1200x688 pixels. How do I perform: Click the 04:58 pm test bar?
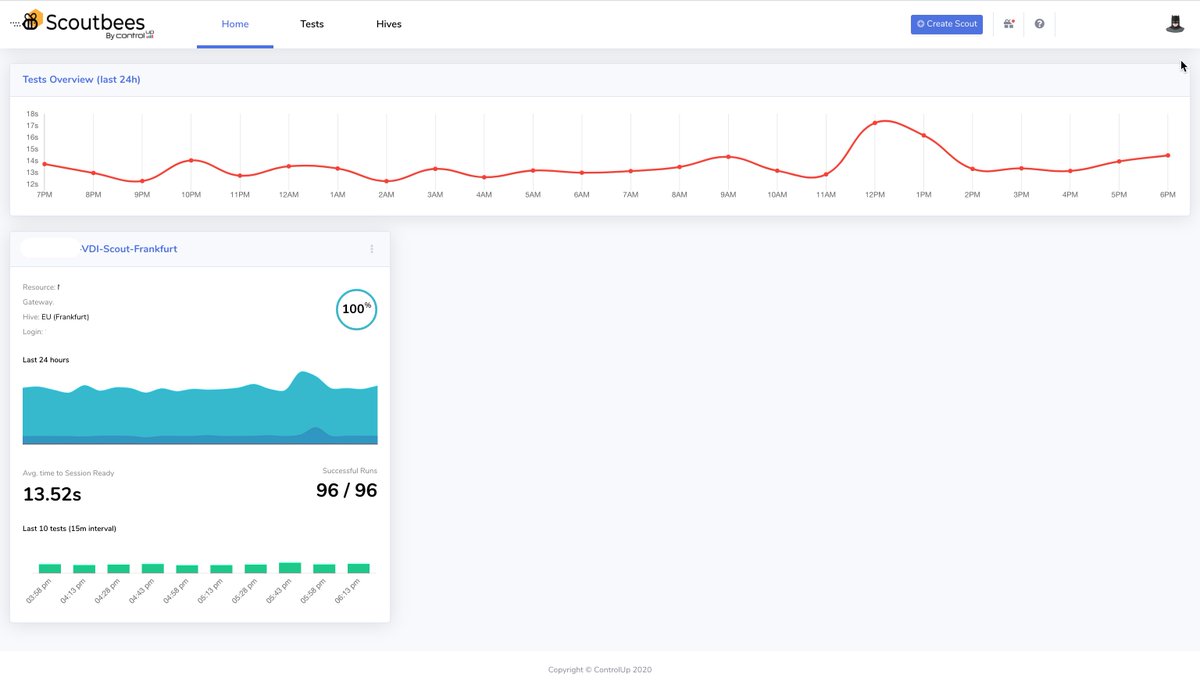click(x=187, y=569)
